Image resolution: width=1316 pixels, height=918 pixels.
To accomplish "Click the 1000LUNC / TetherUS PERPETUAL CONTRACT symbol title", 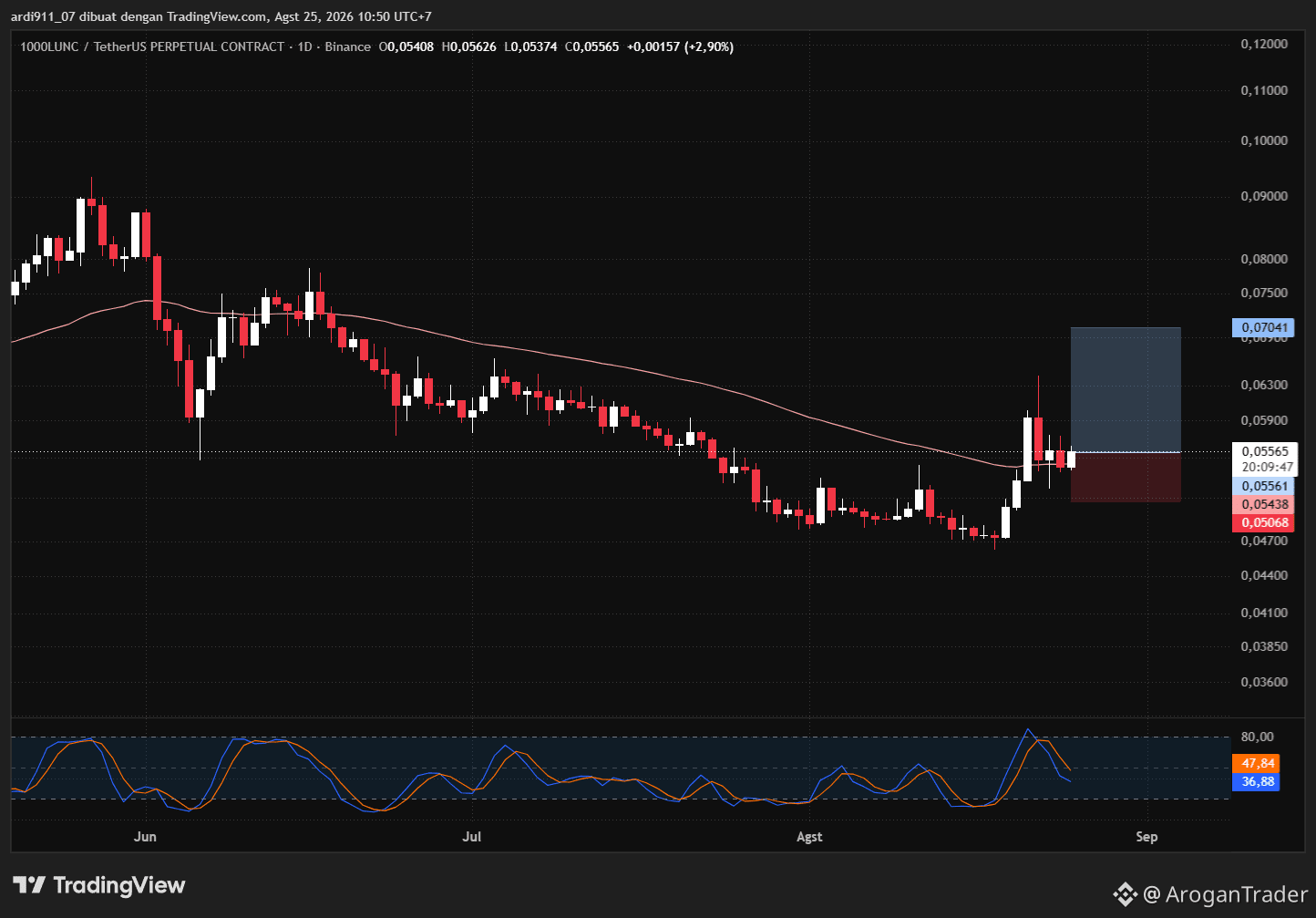I will tap(152, 46).
